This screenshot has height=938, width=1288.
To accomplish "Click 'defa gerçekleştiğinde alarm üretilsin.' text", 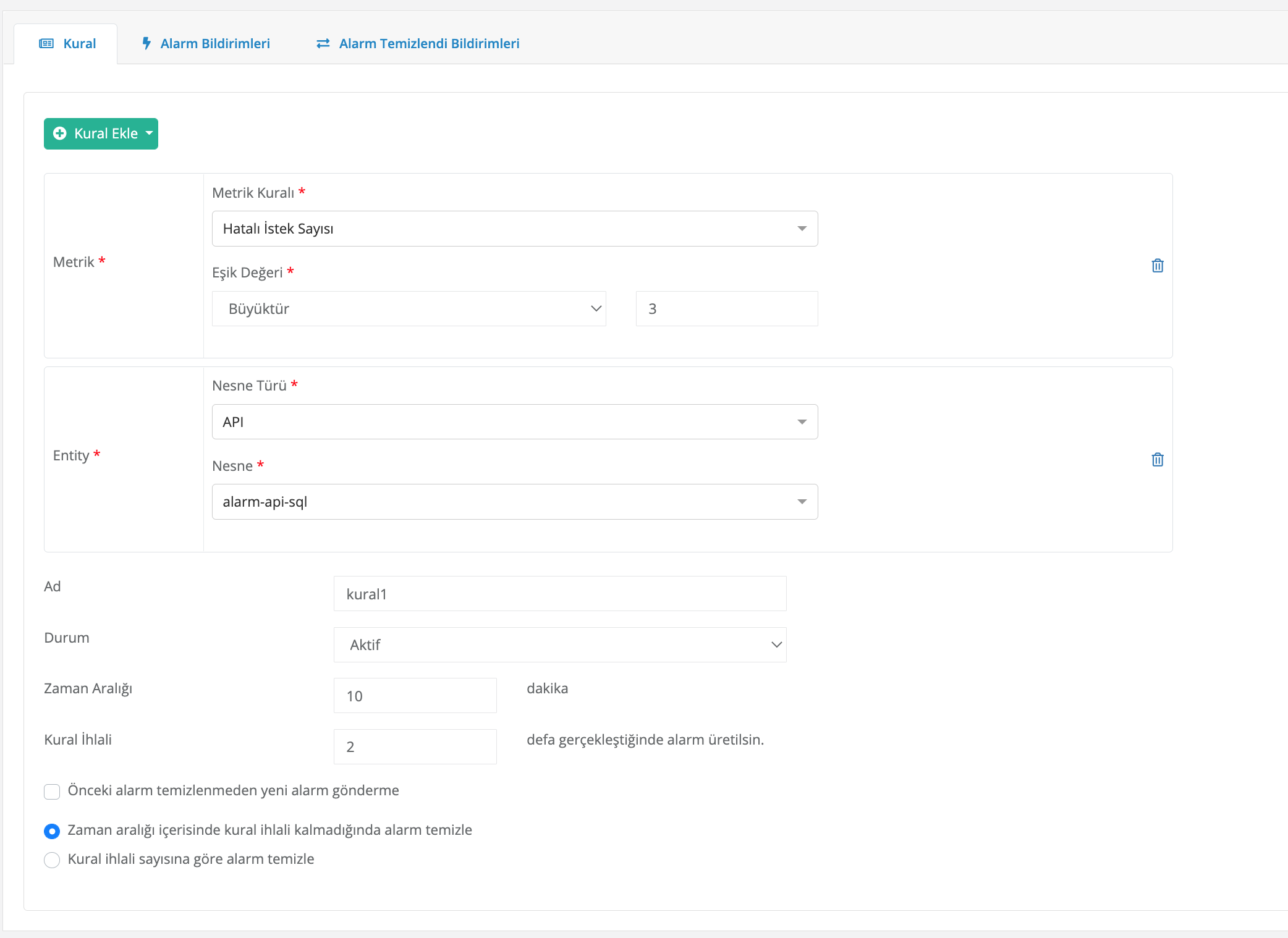I will (x=645, y=740).
